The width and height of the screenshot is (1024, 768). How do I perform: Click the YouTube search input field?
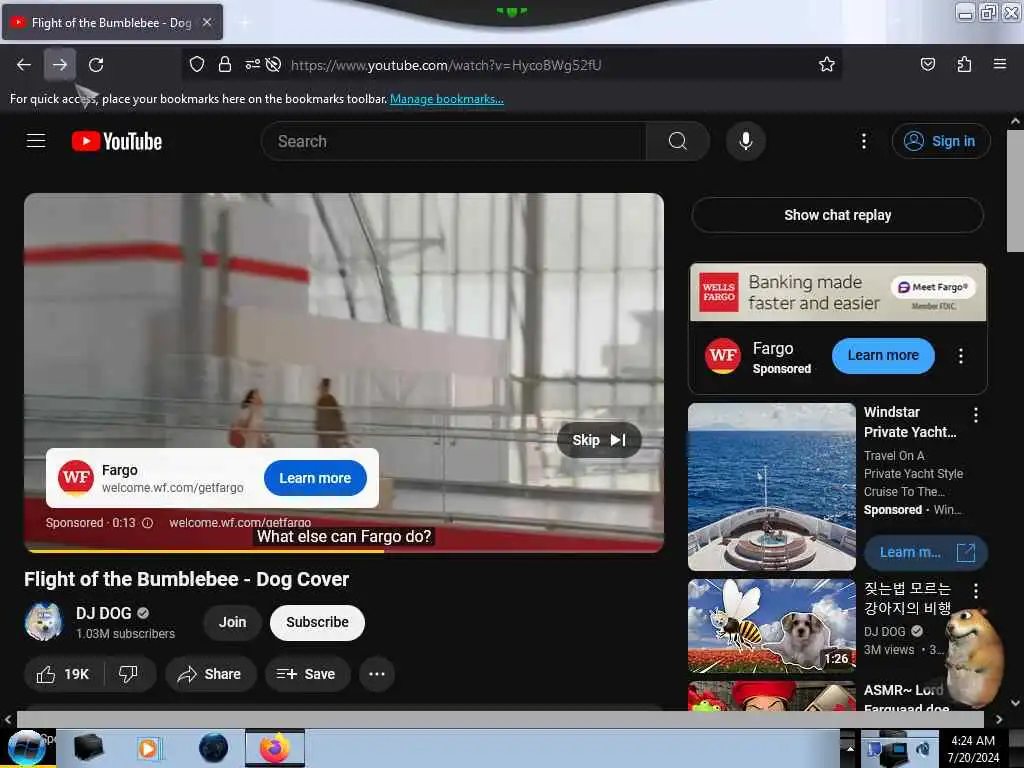[x=454, y=141]
